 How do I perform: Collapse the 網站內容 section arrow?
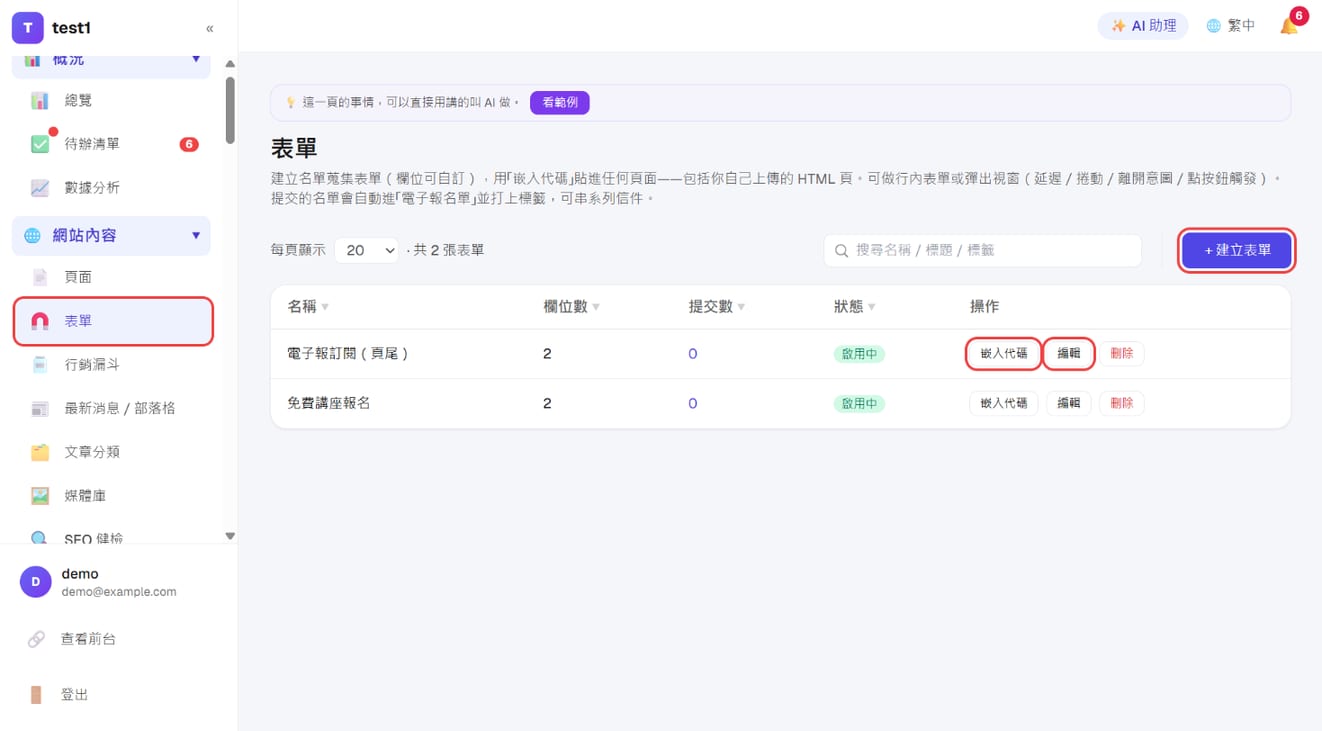click(x=196, y=235)
